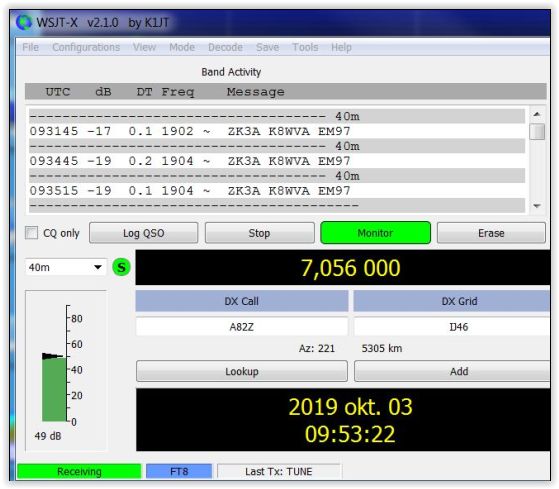Open the Configurations menu

pyautogui.click(x=86, y=47)
